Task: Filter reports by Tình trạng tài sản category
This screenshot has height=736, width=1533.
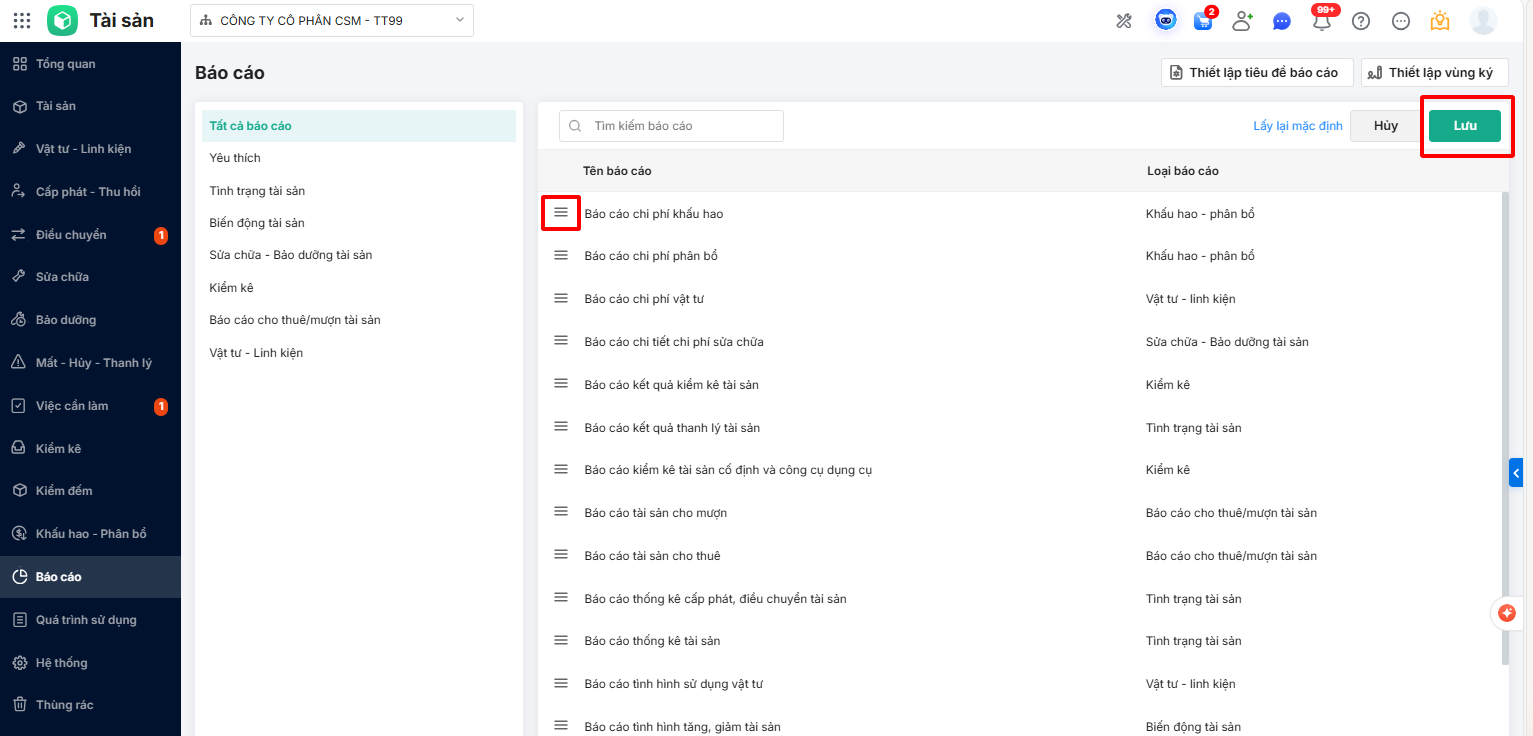Action: click(359, 191)
